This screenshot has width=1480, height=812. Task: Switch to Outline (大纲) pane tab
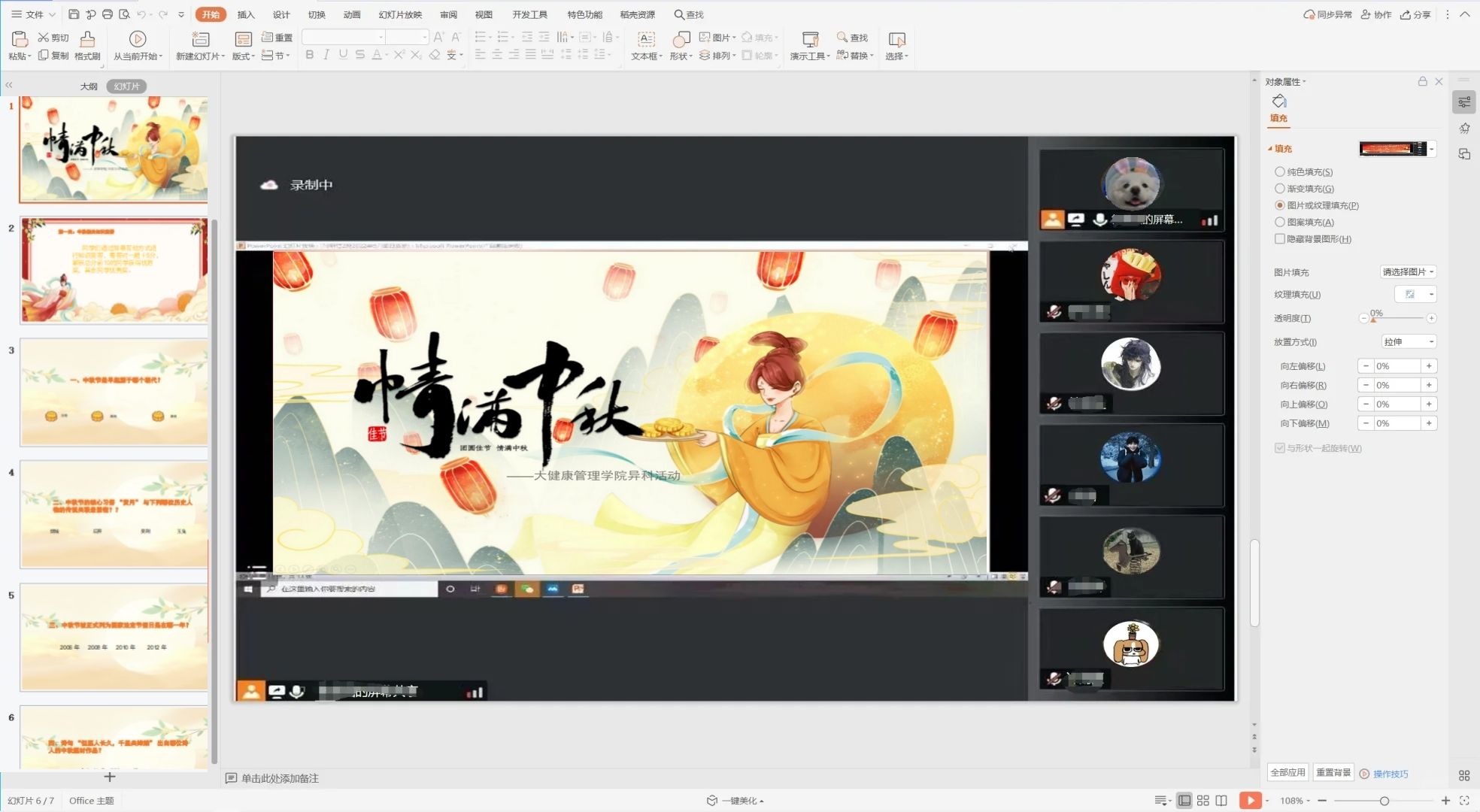tap(89, 86)
